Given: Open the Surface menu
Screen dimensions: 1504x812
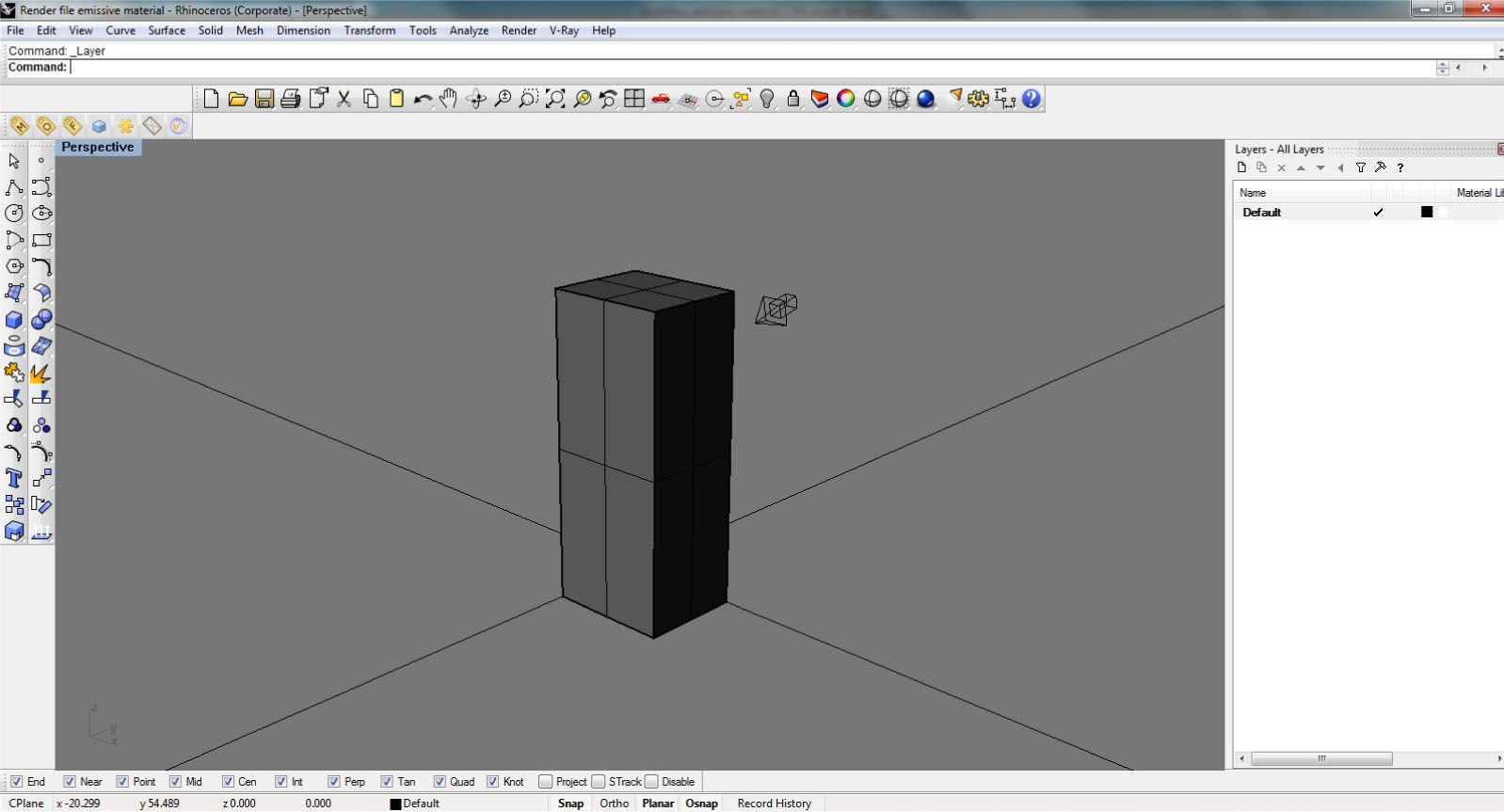Looking at the screenshot, I should [167, 30].
